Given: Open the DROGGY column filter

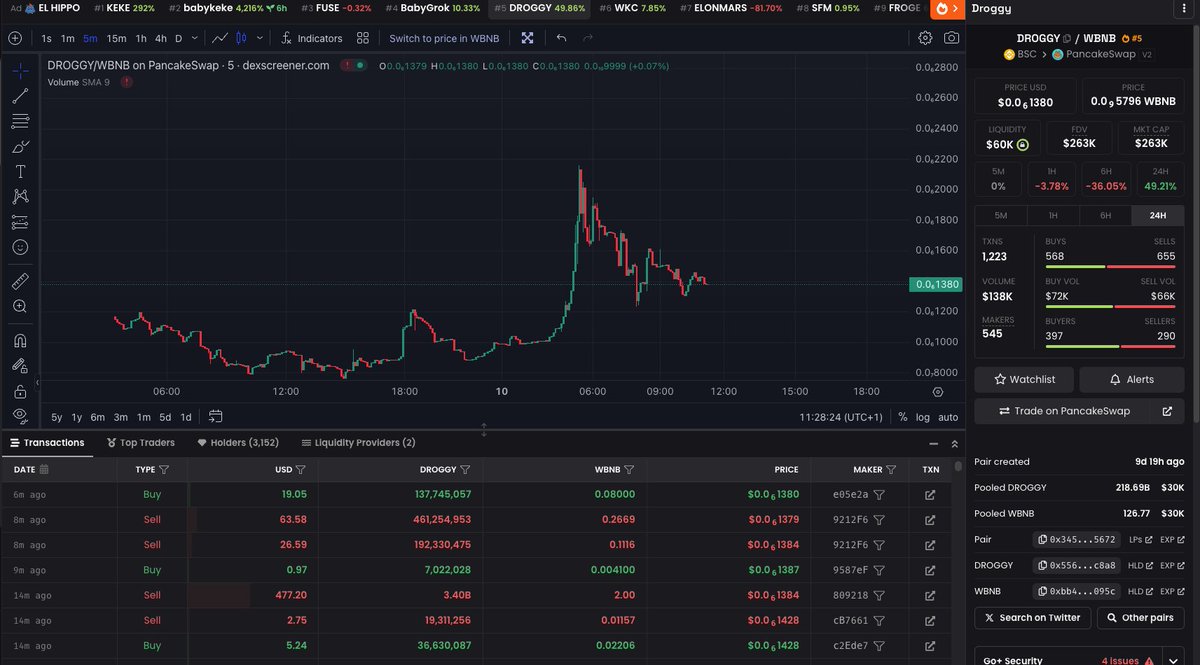Looking at the screenshot, I should (465, 469).
